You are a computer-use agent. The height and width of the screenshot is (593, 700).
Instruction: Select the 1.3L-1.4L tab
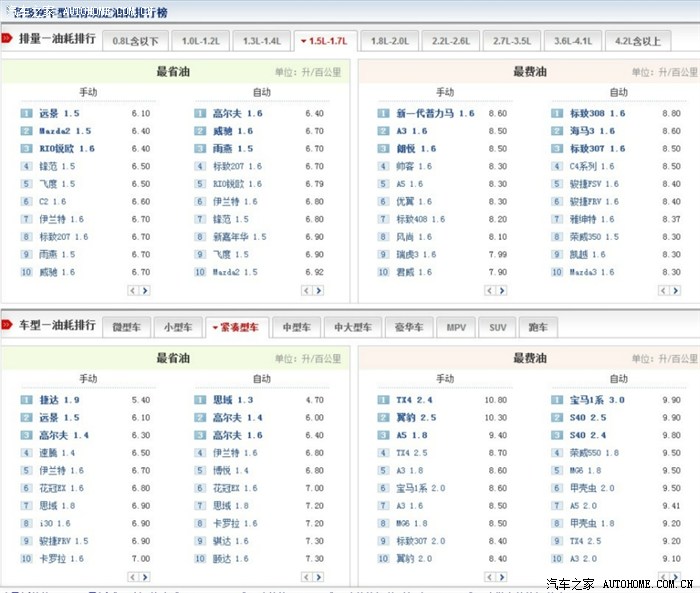click(x=262, y=41)
